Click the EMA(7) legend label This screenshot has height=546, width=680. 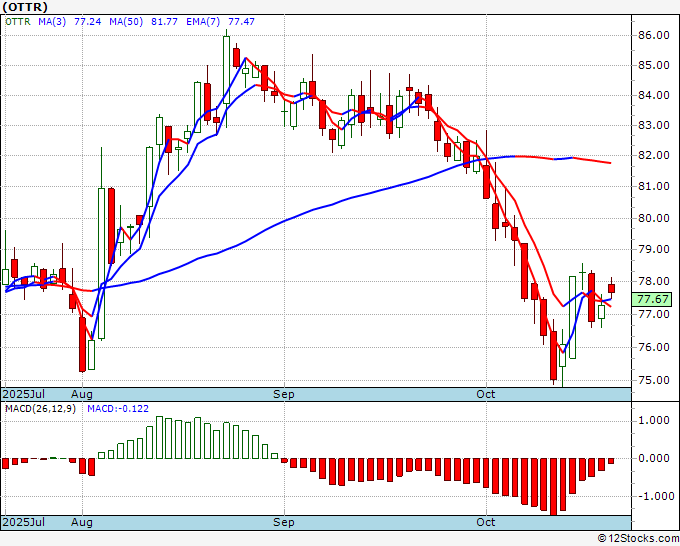coord(203,21)
